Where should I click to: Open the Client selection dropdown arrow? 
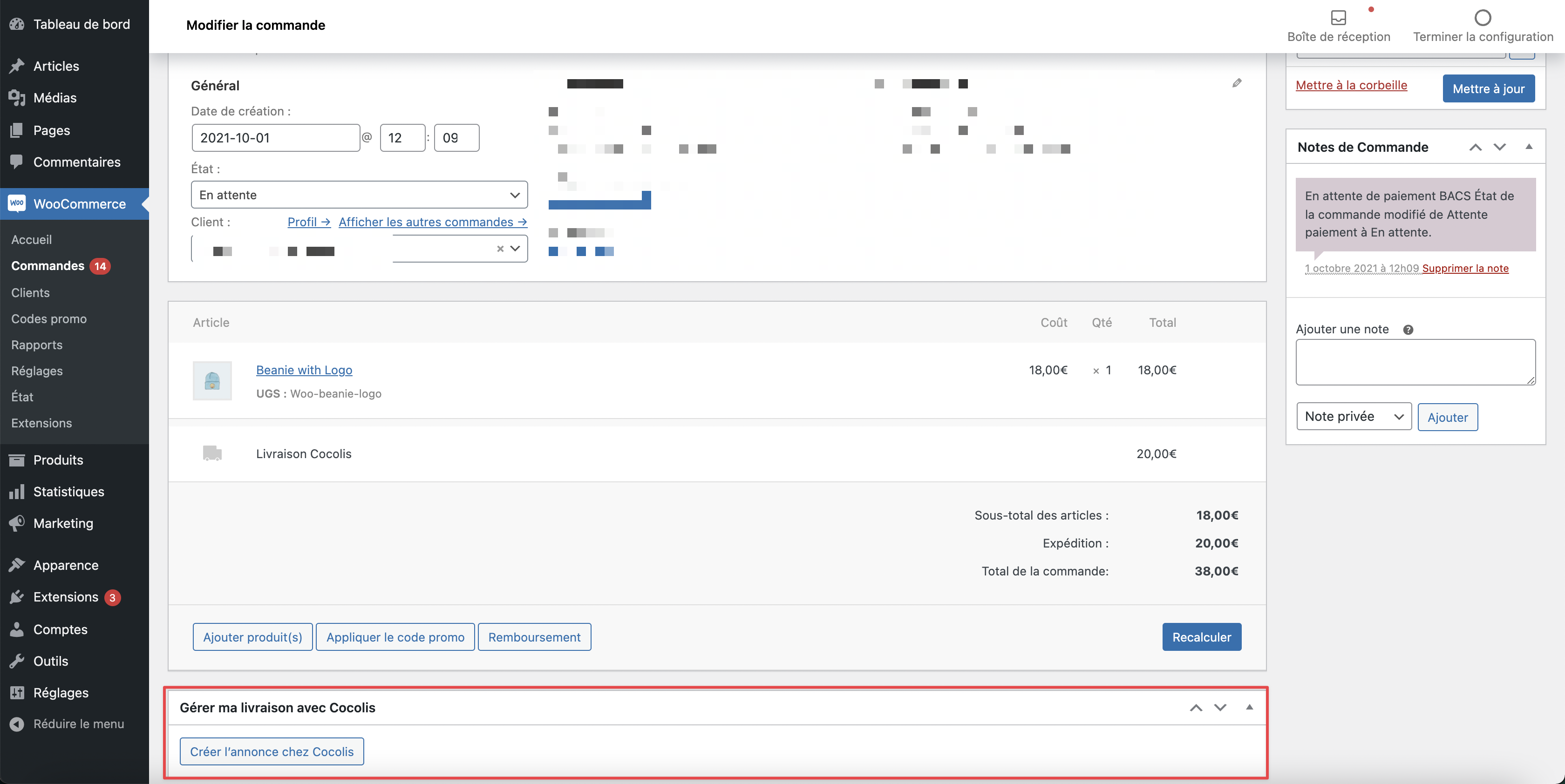[x=515, y=249]
